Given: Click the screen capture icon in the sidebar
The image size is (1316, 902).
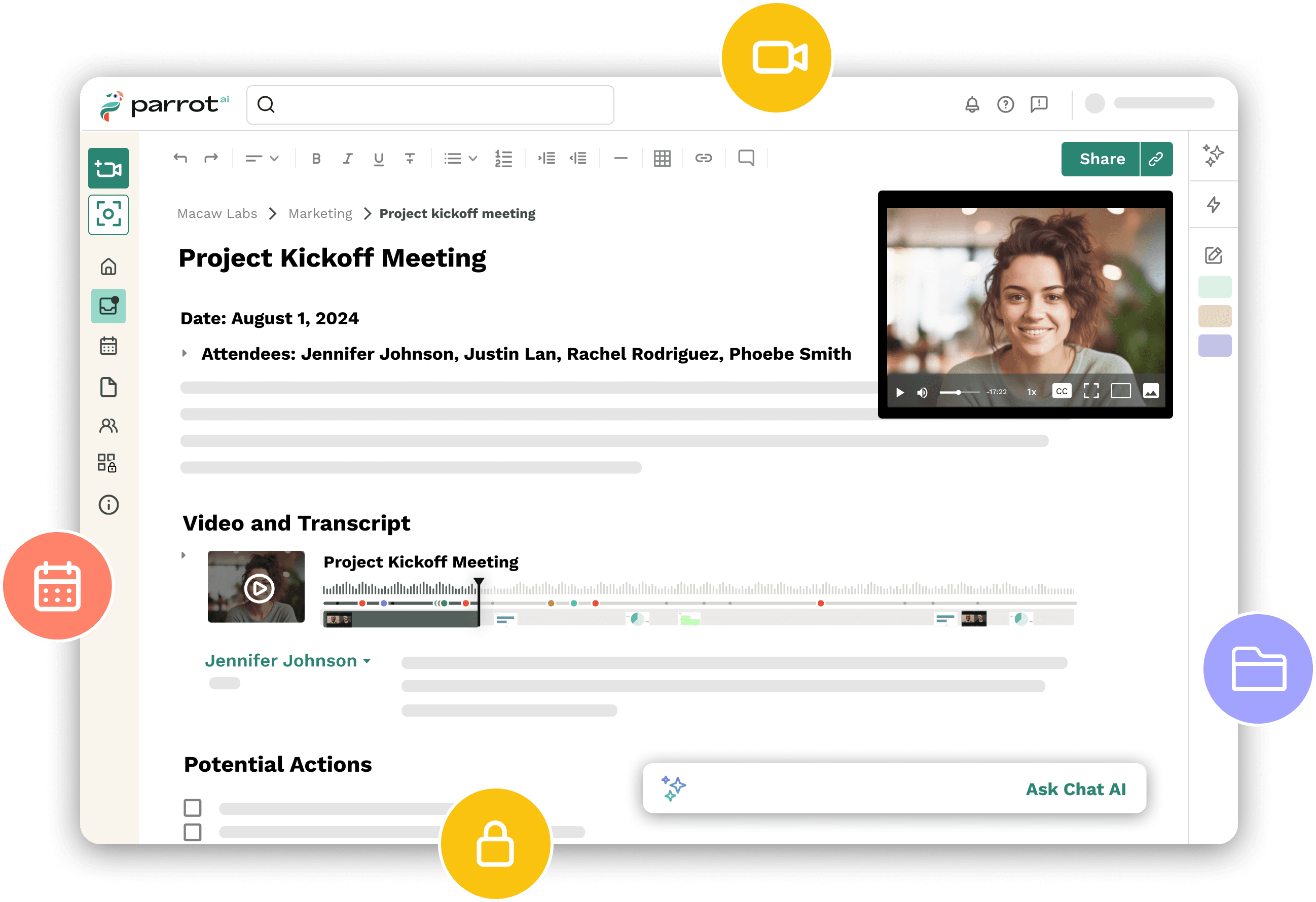Looking at the screenshot, I should pos(108,214).
